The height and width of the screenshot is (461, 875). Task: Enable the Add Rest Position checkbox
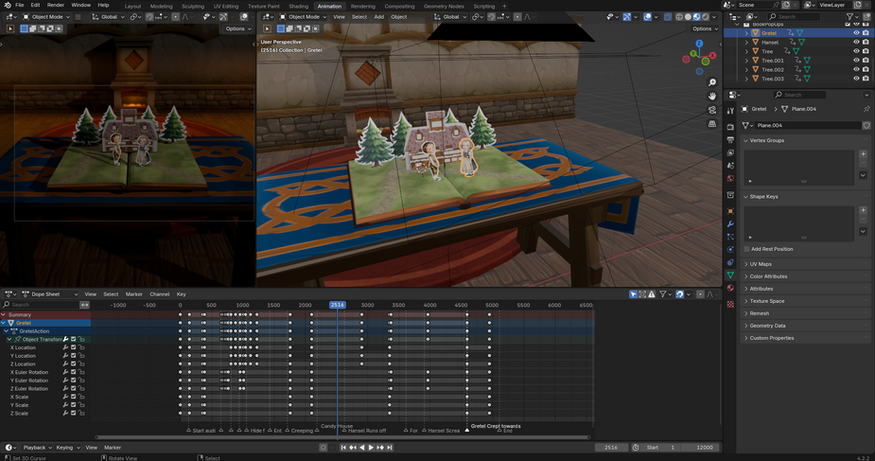click(747, 249)
